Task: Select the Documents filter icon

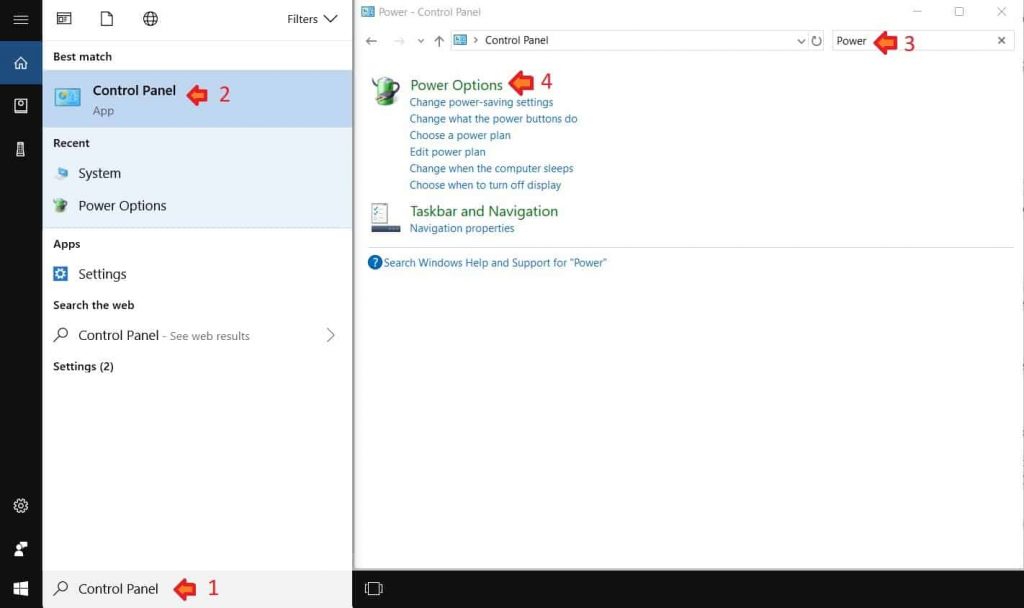Action: (x=107, y=18)
